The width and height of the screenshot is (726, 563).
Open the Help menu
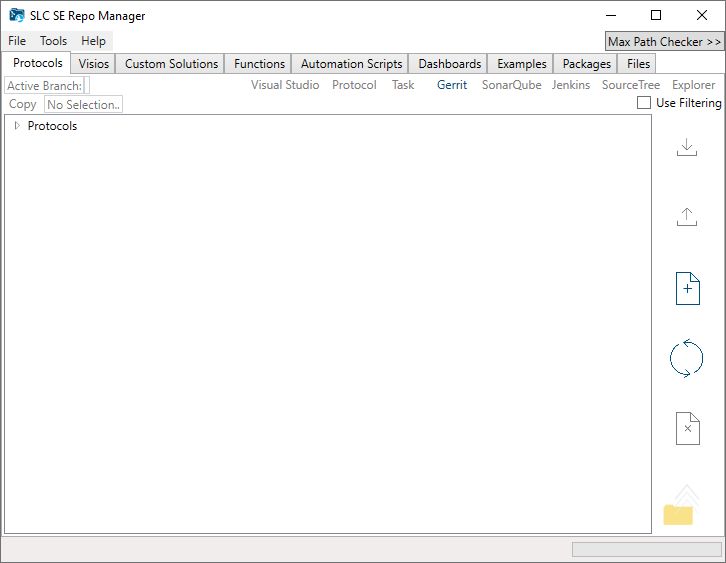click(93, 41)
